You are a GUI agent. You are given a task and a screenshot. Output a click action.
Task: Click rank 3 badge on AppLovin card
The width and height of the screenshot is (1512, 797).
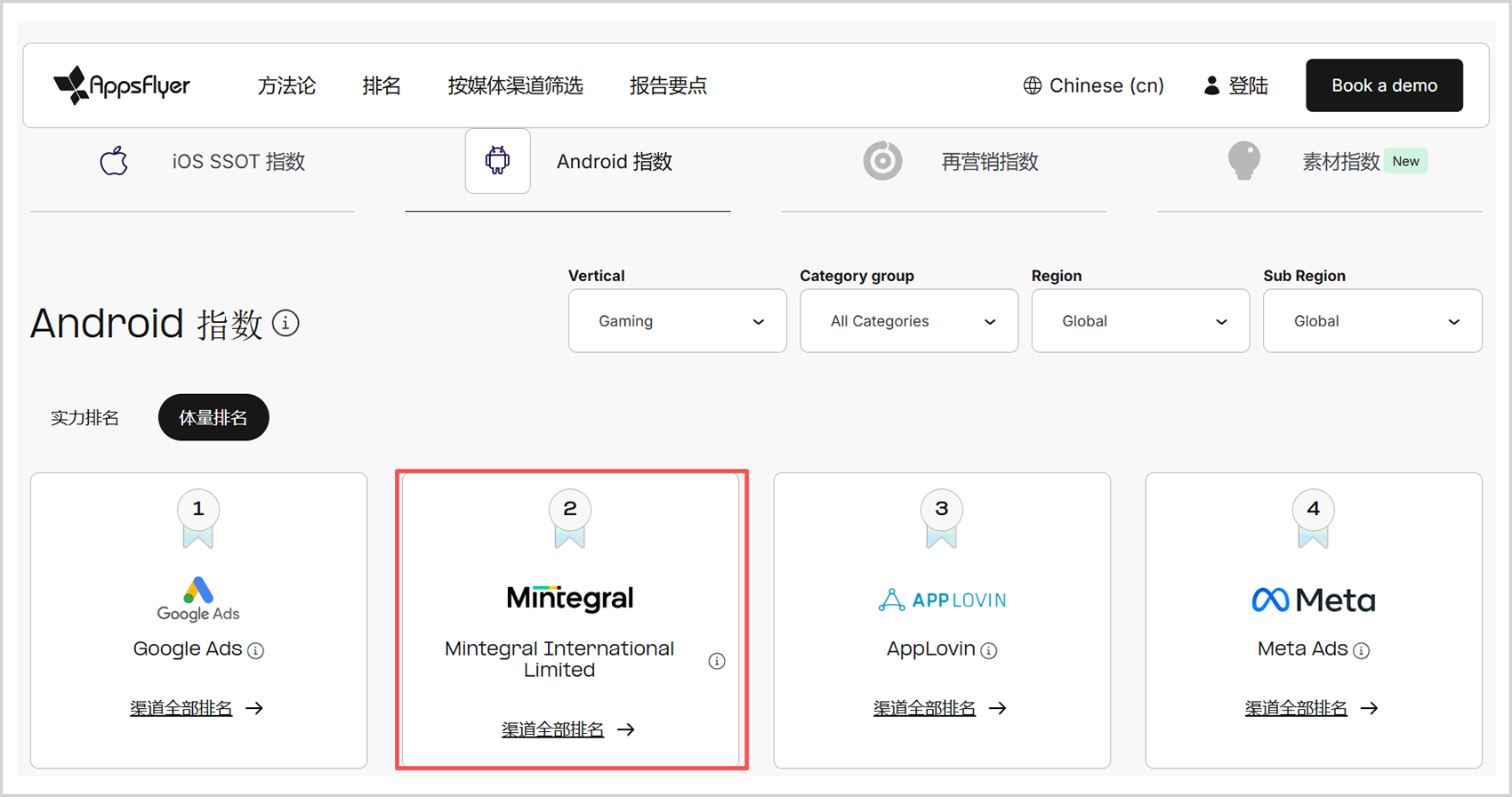pyautogui.click(x=942, y=518)
